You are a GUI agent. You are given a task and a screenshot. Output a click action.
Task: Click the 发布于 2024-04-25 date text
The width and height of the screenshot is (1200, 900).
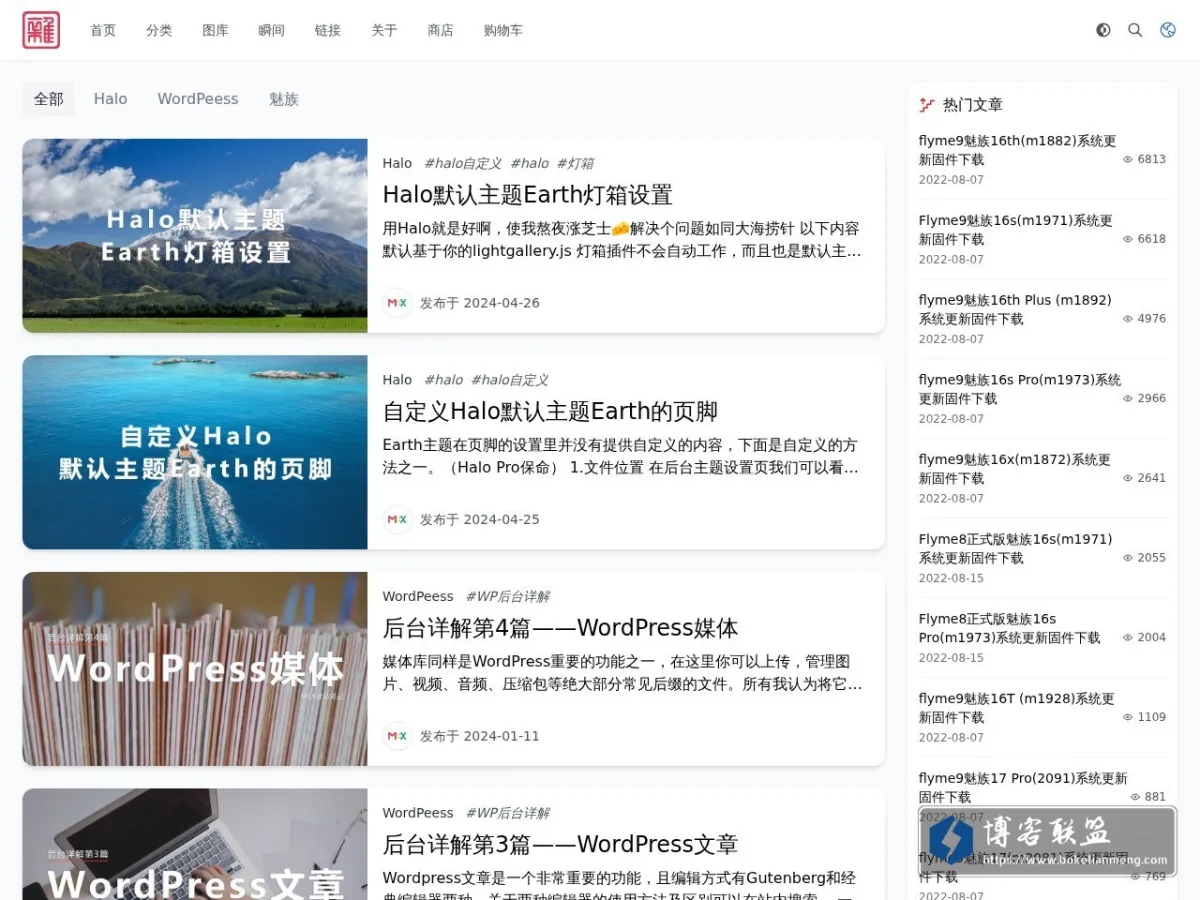click(x=479, y=519)
